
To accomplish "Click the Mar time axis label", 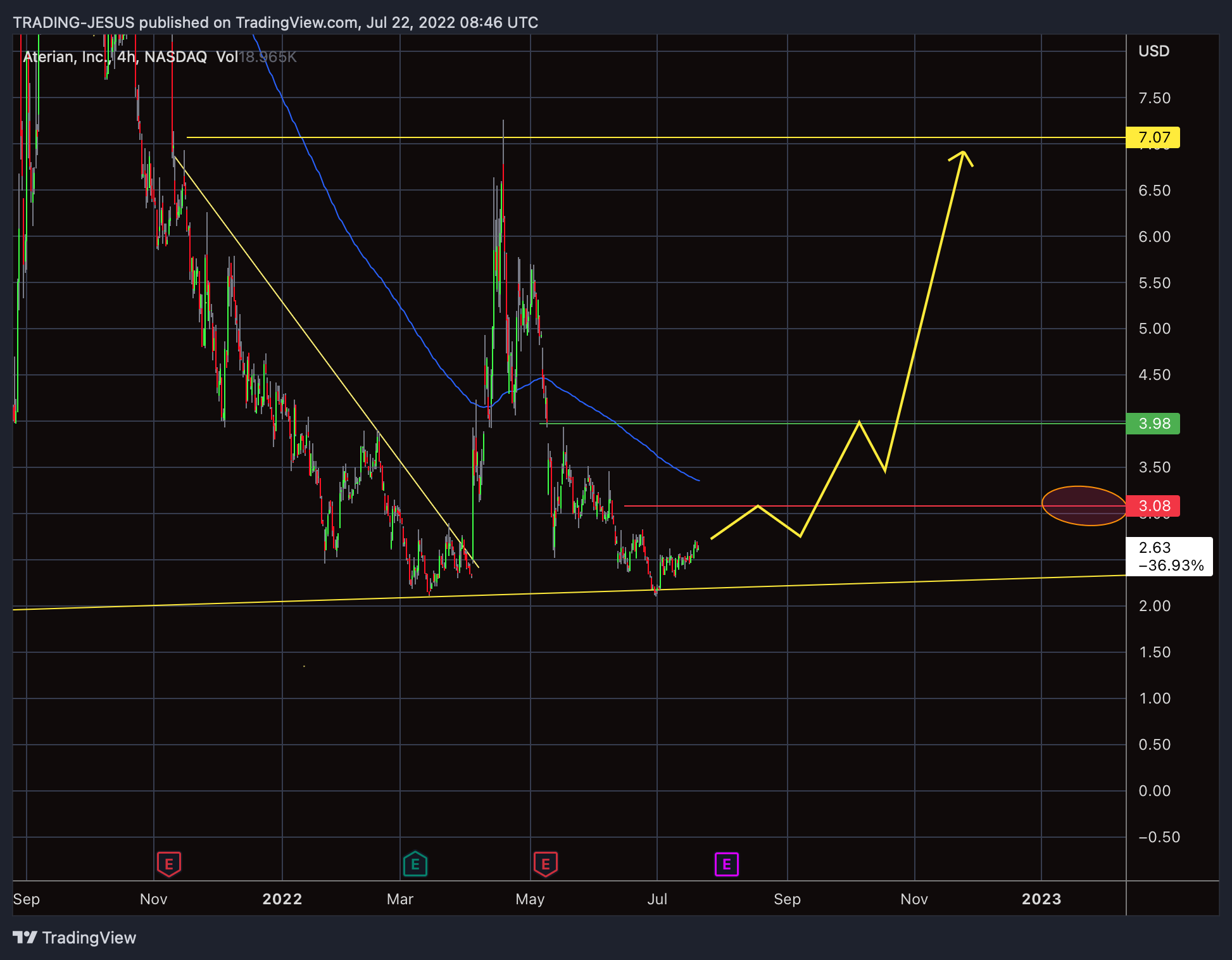I will (400, 899).
